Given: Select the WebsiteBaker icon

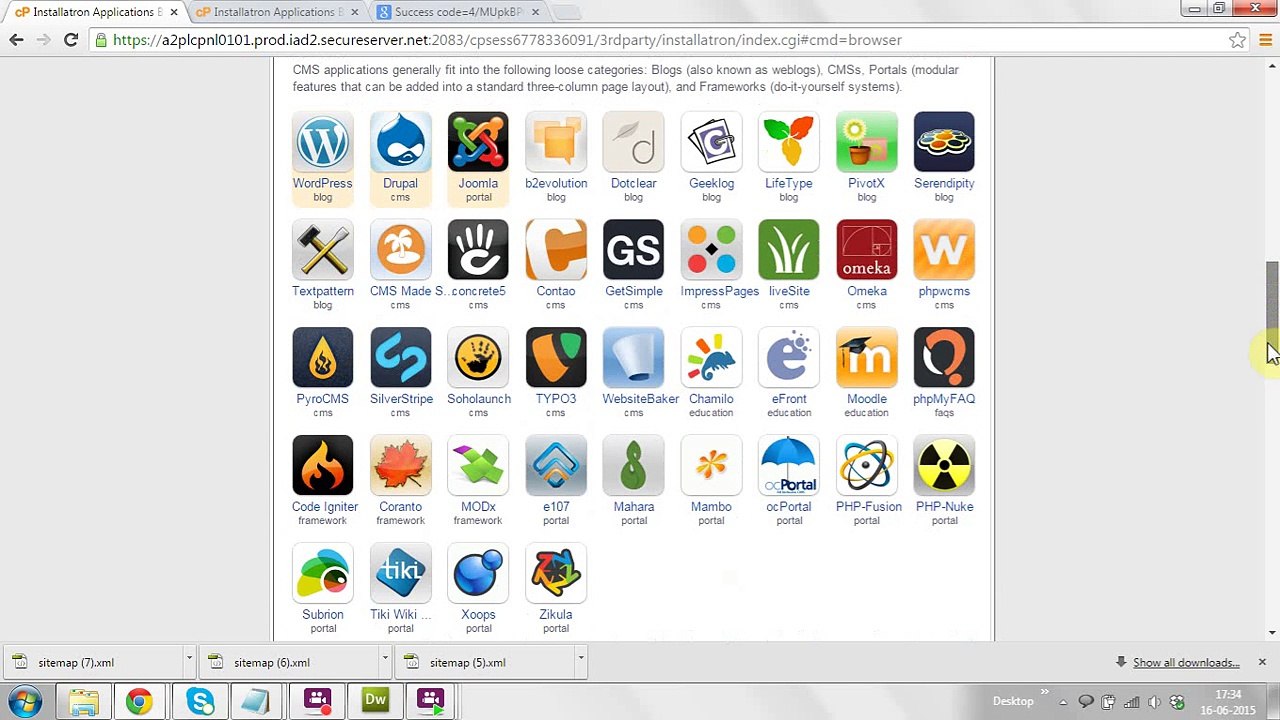Looking at the screenshot, I should (x=633, y=358).
